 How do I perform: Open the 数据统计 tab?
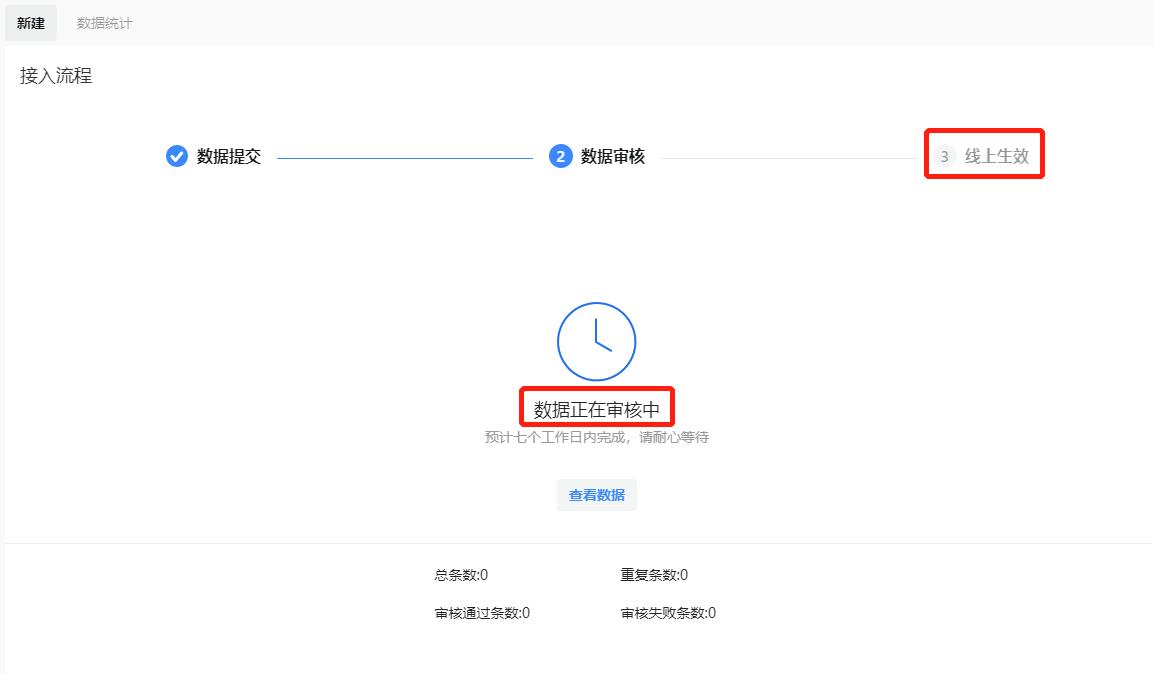(104, 23)
